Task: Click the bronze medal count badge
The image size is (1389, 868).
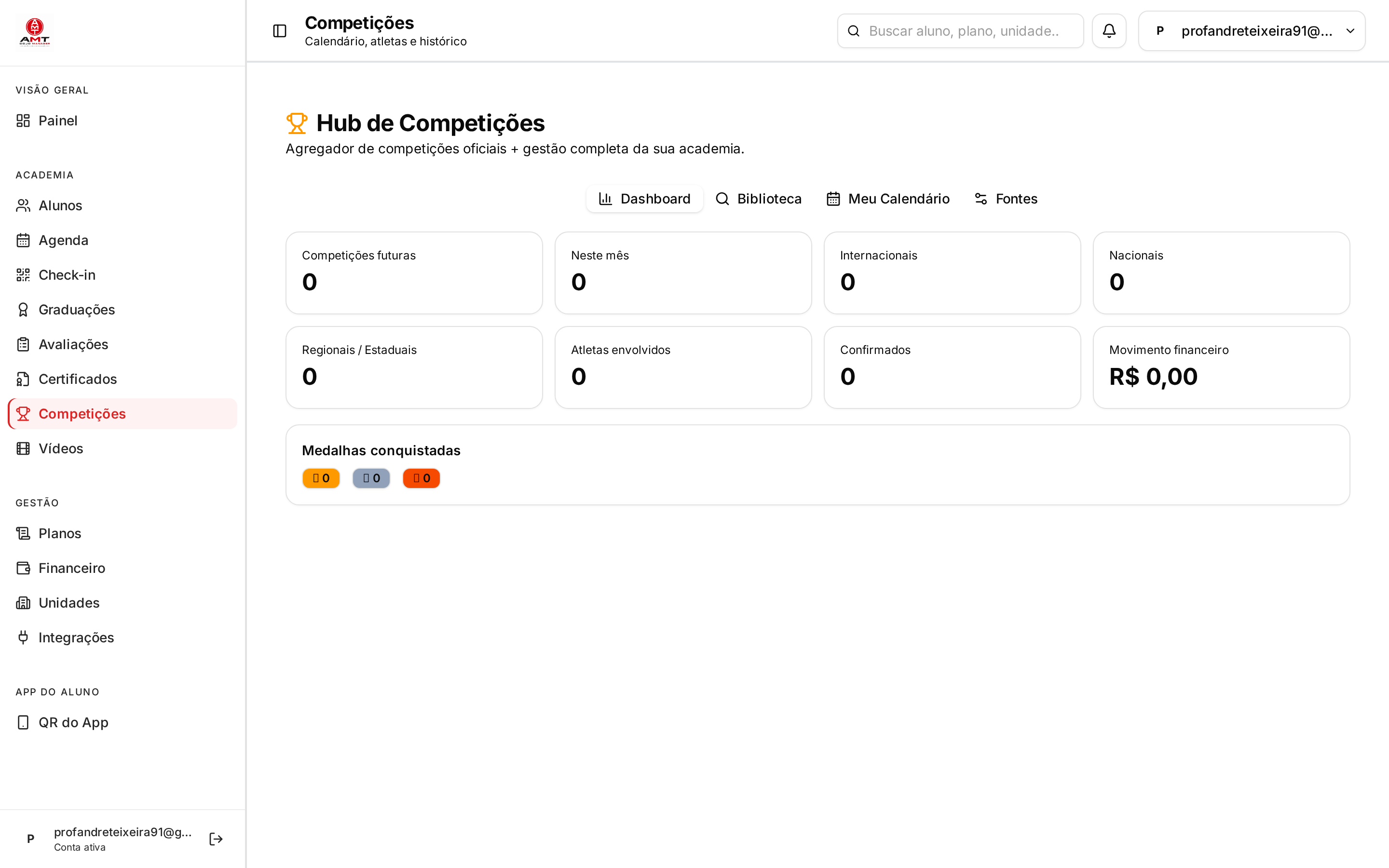Action: coord(422,478)
